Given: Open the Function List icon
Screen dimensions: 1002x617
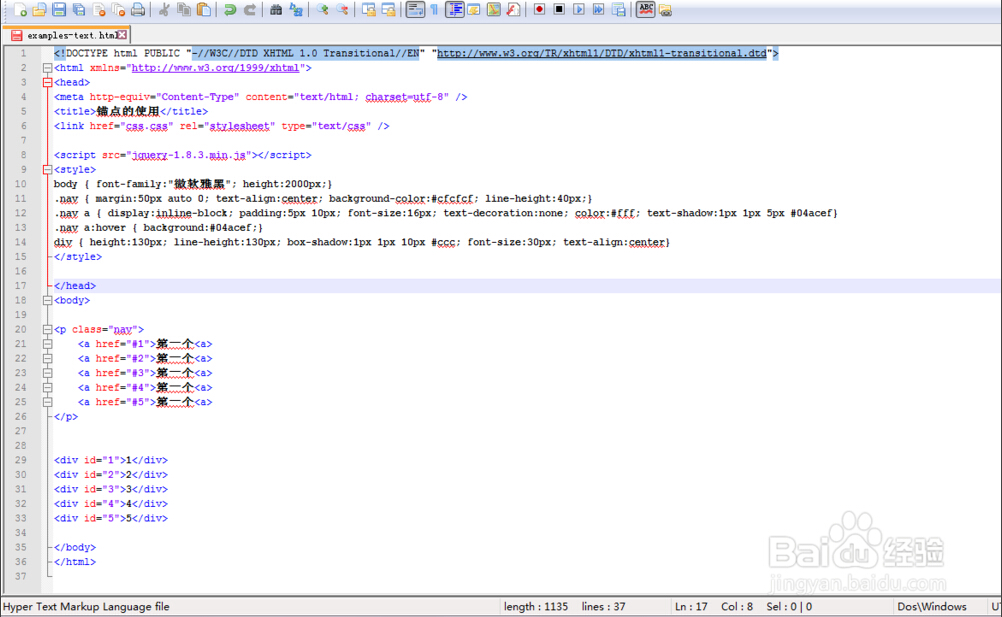Looking at the screenshot, I should click(x=513, y=10).
